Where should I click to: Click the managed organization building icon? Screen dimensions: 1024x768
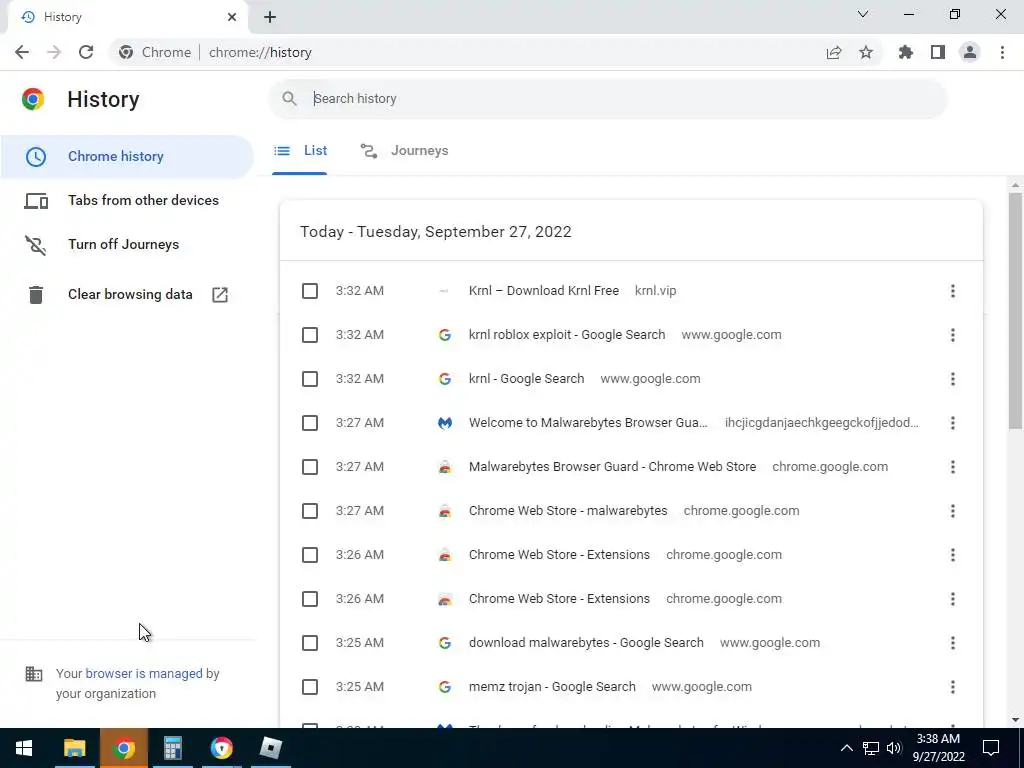34,674
